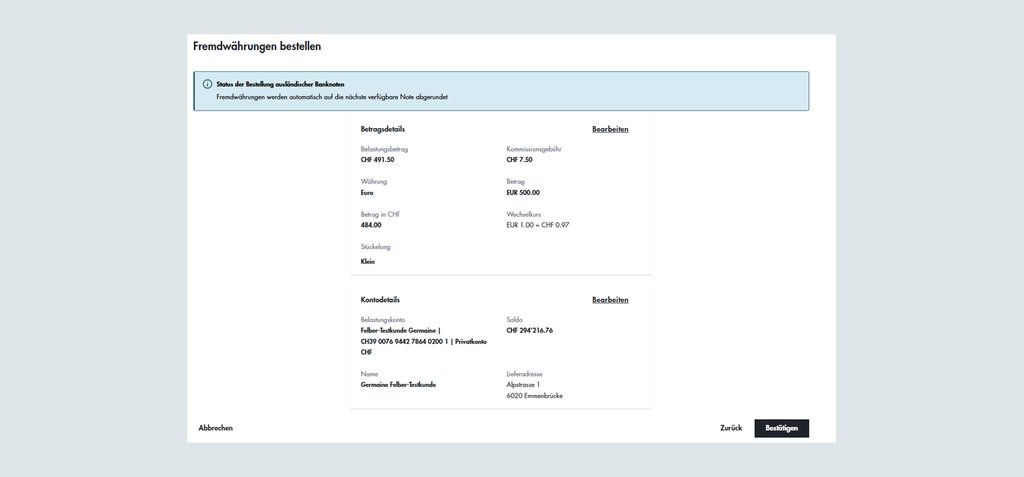Viewport: 1024px width, 477px height.
Task: Click the Kommissionsgebühr label
Action: pos(534,149)
